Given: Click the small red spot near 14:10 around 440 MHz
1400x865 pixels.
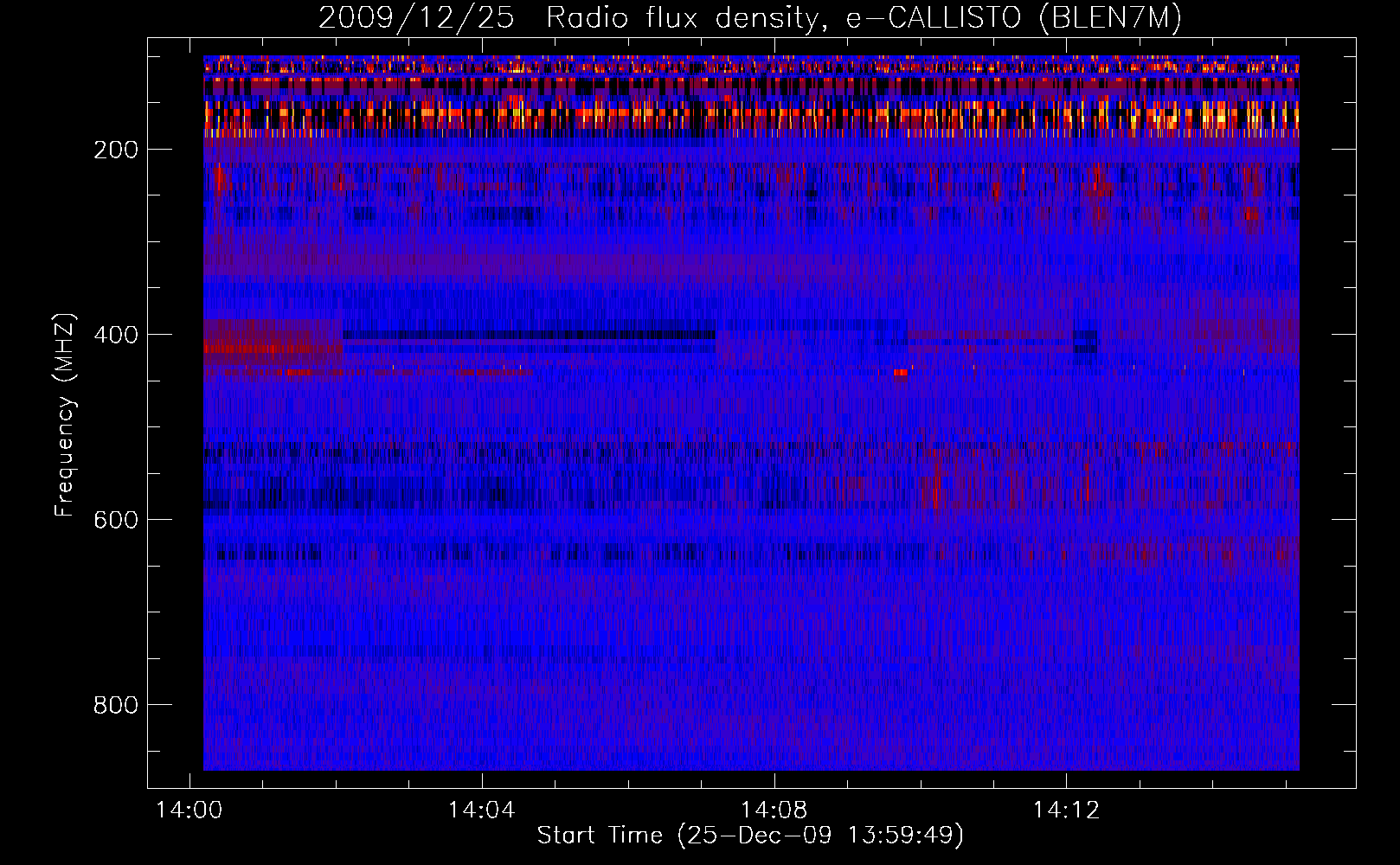Looking at the screenshot, I should [902, 373].
